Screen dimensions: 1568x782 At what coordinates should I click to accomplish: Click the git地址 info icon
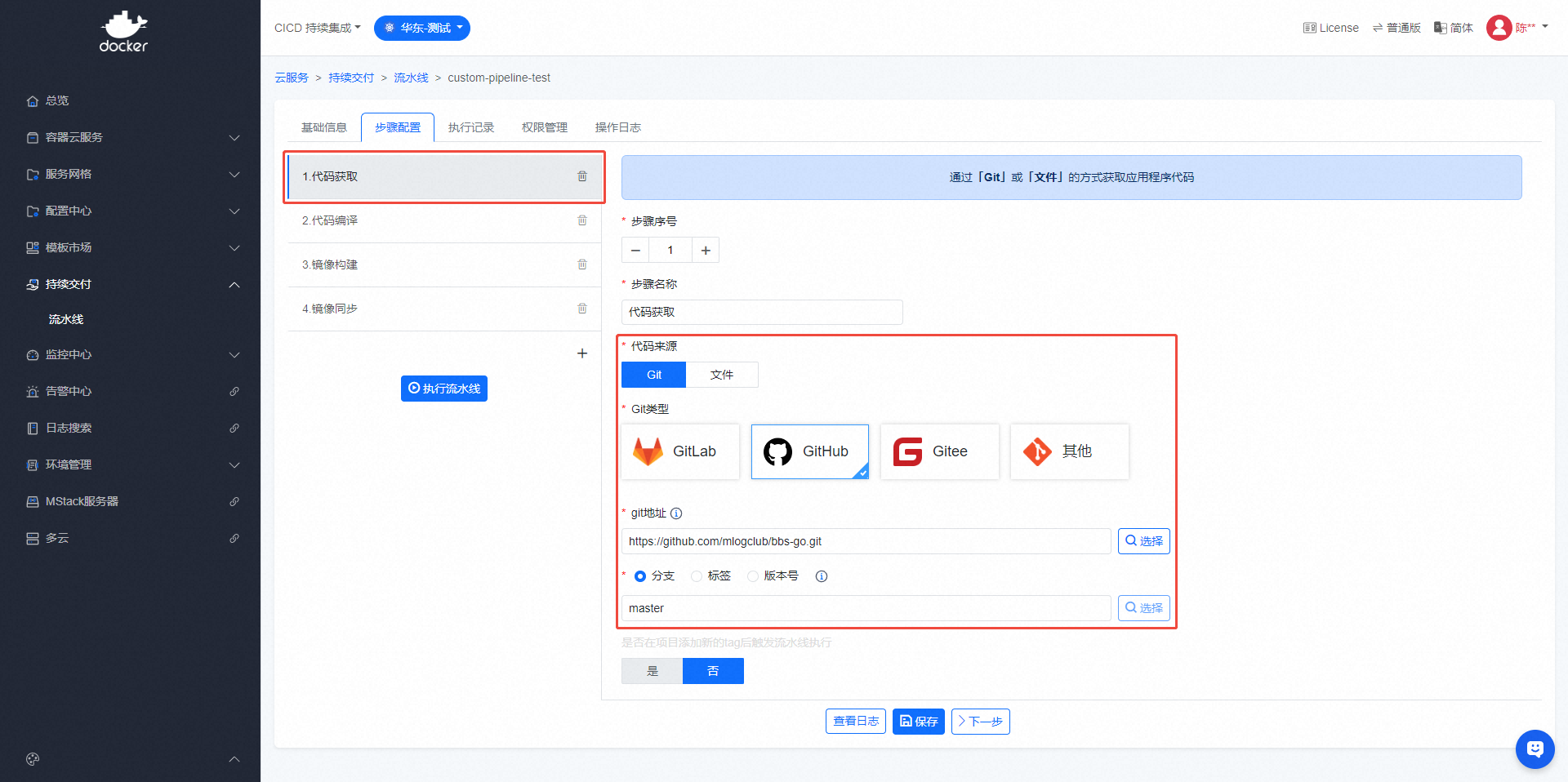coord(676,513)
